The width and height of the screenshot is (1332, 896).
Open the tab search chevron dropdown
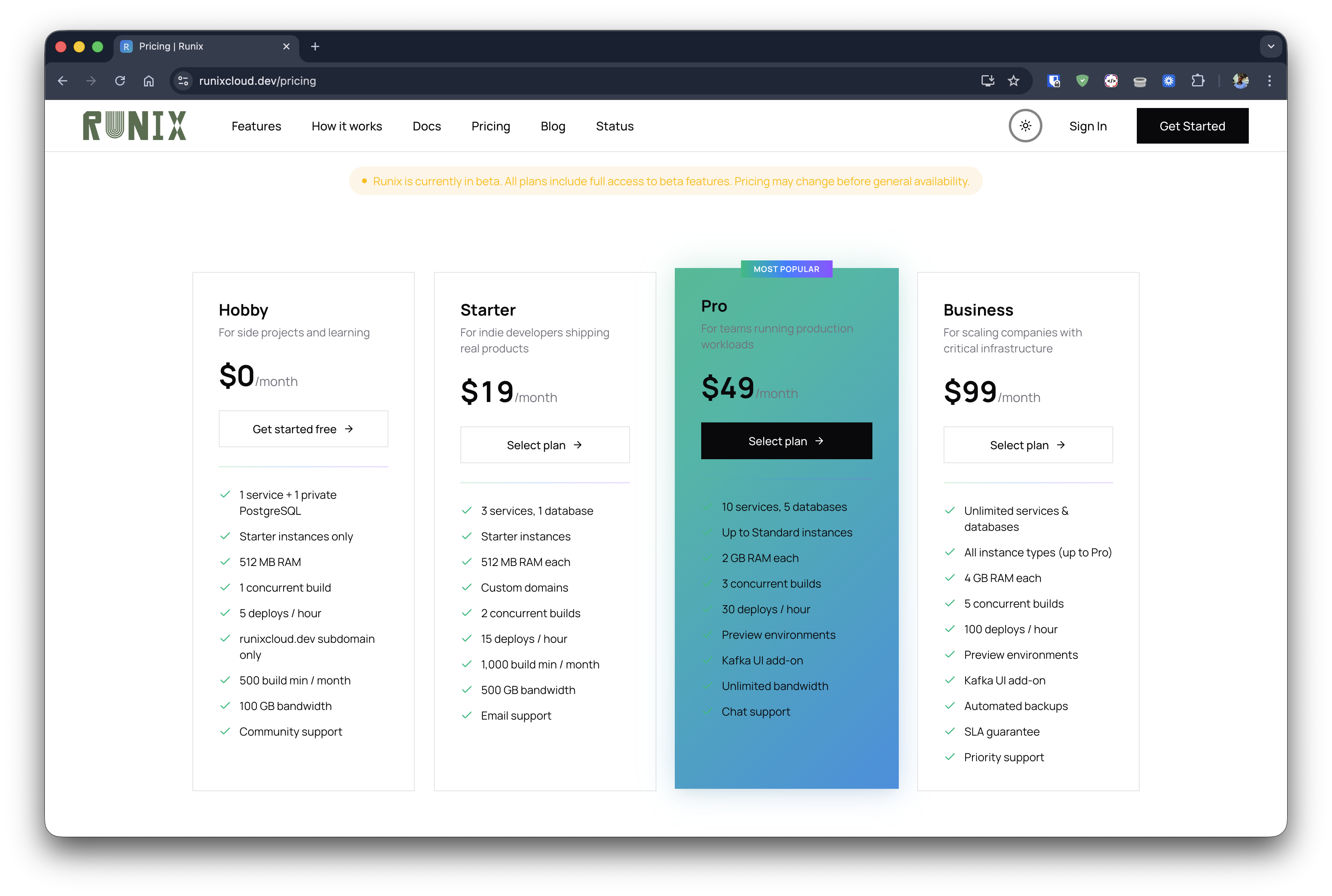[x=1271, y=46]
